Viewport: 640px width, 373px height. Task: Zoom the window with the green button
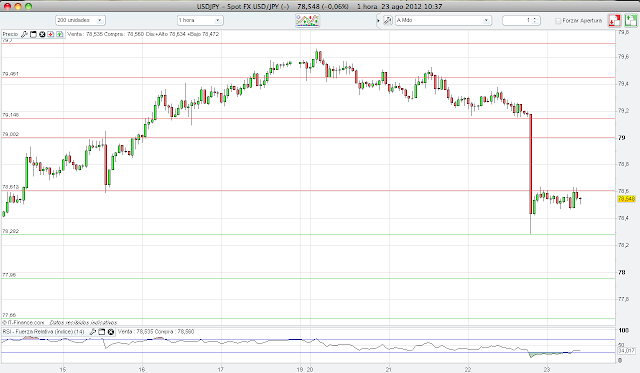click(x=28, y=6)
